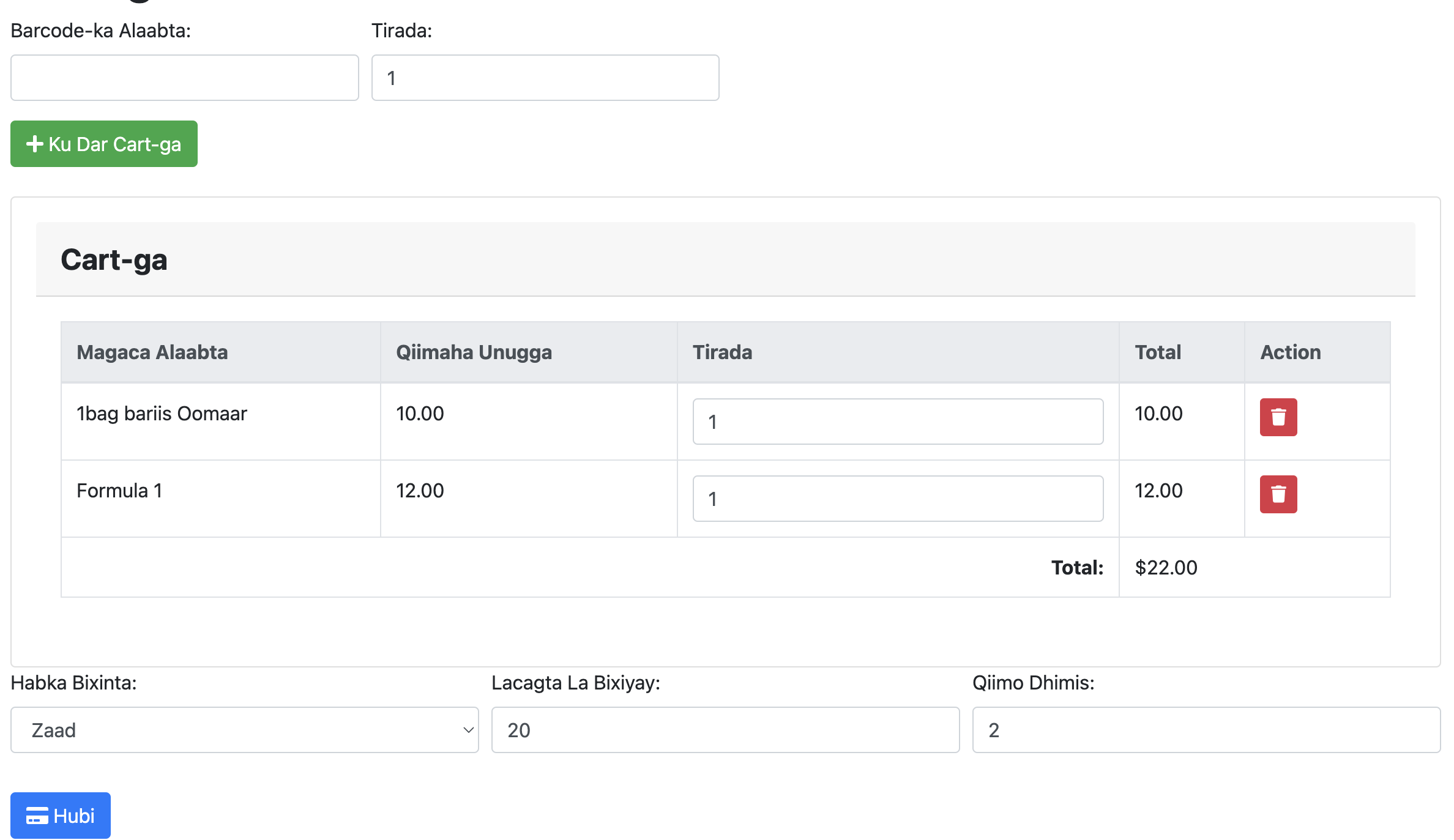Delete the Formula 1 cart row
The width and height of the screenshot is (1454, 840).
coord(1278,494)
